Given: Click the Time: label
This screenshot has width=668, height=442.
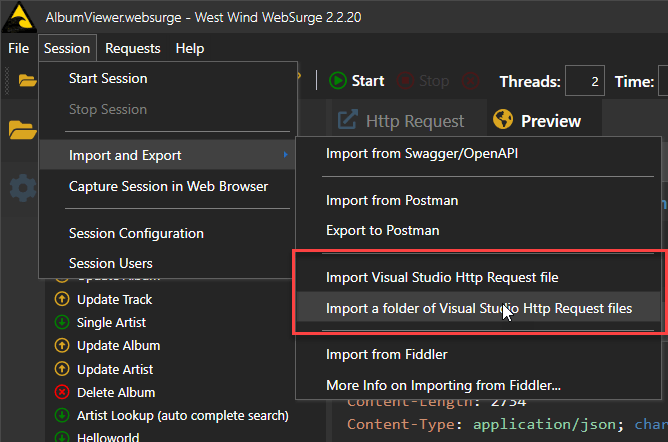Looking at the screenshot, I should click(634, 81).
